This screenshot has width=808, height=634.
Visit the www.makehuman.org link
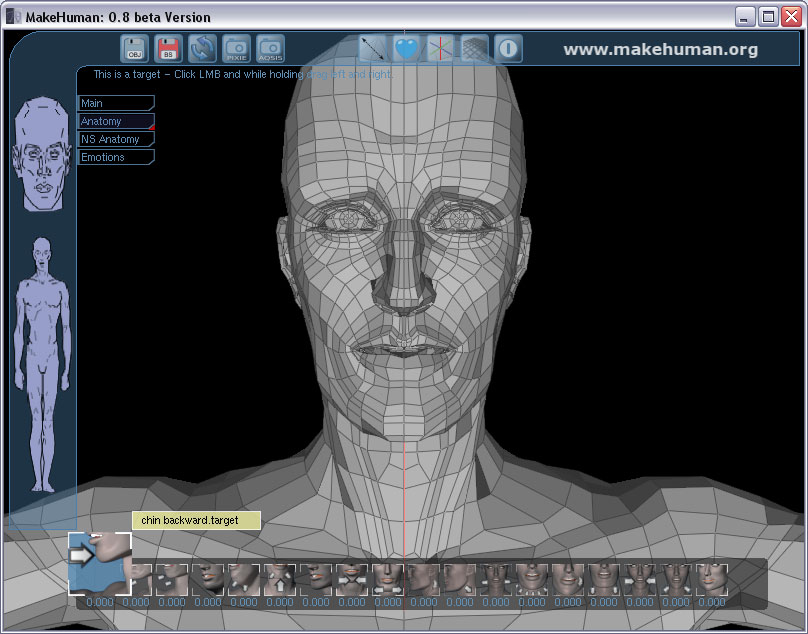point(661,49)
